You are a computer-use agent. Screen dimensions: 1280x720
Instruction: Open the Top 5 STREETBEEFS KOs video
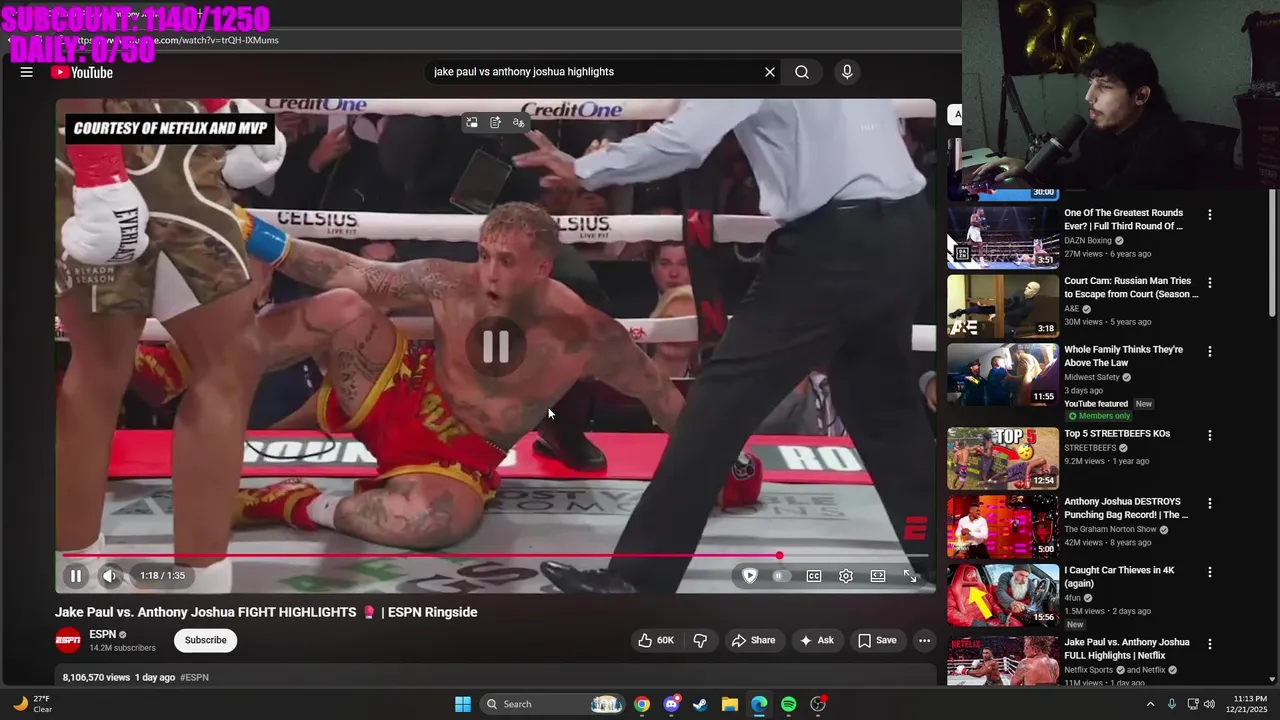click(1116, 434)
